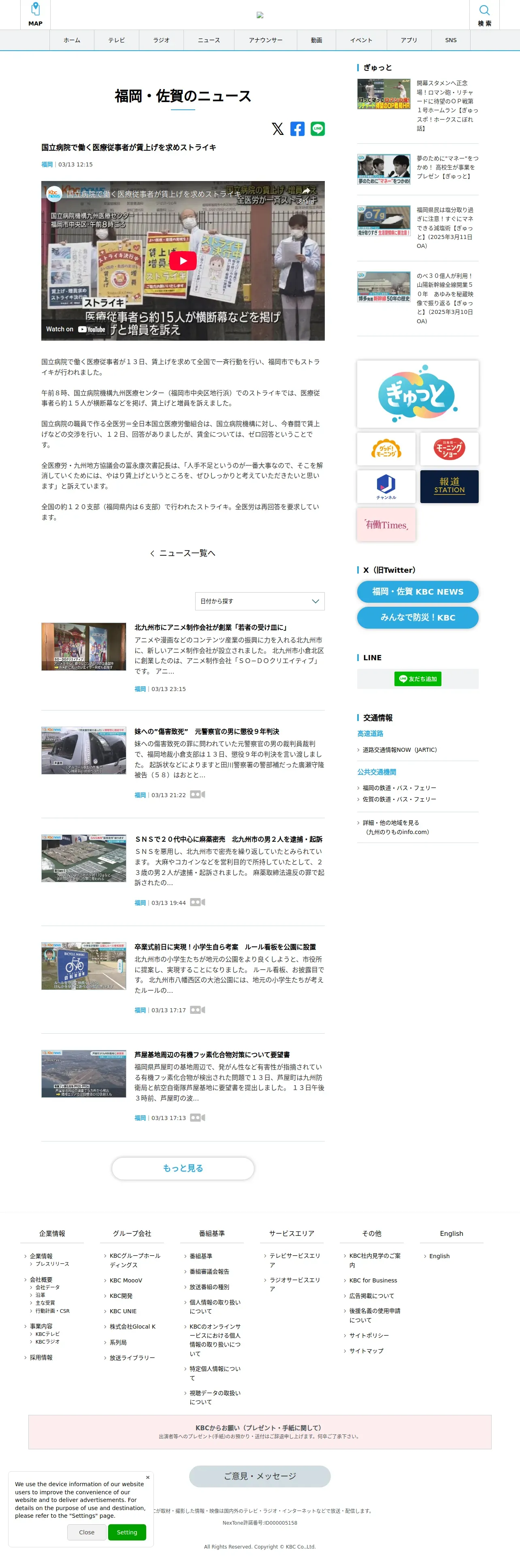Open 開幕スタメン ホークス sidebar thumbnail

(384, 94)
